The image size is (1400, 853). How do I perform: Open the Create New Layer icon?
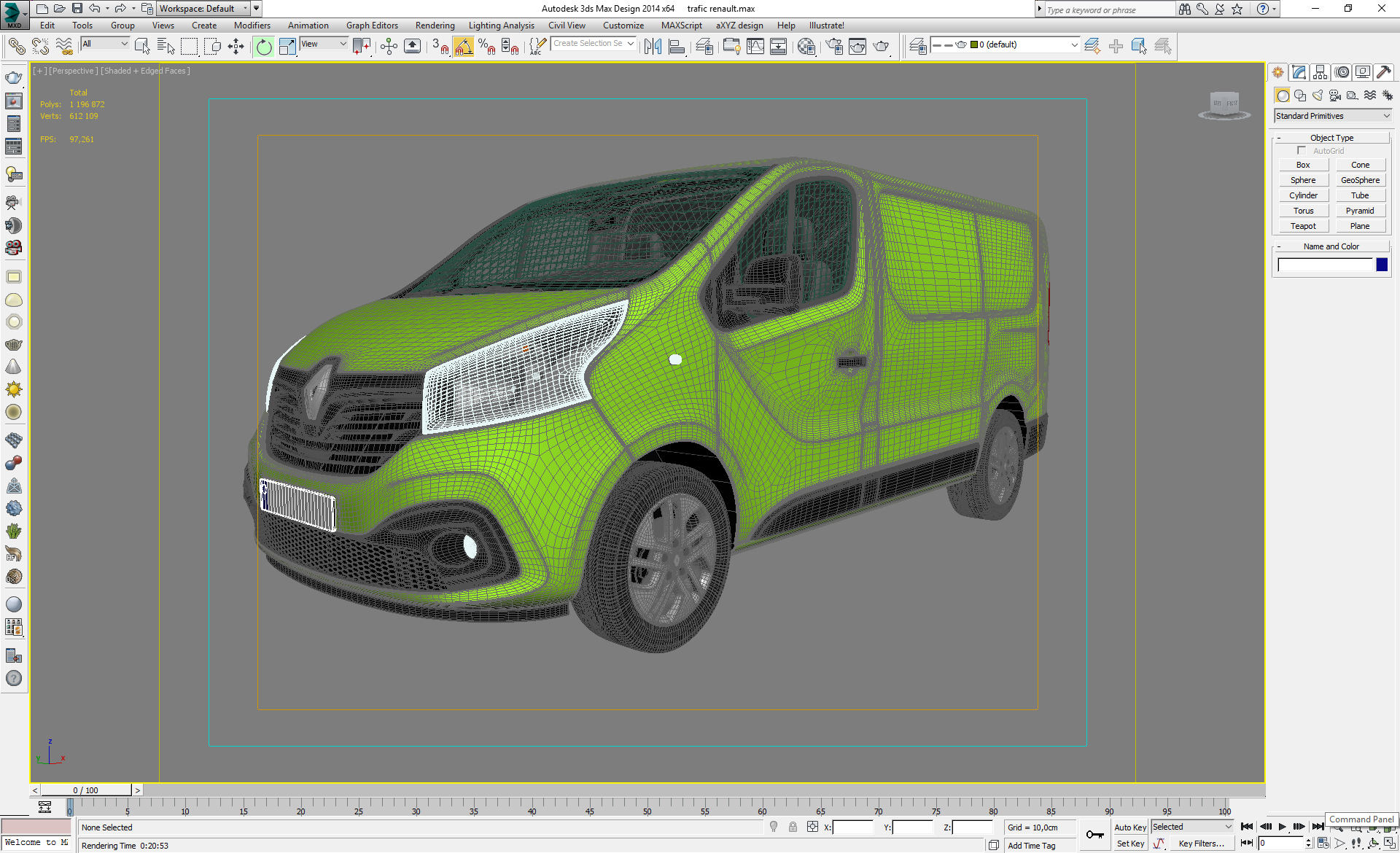coord(1092,47)
